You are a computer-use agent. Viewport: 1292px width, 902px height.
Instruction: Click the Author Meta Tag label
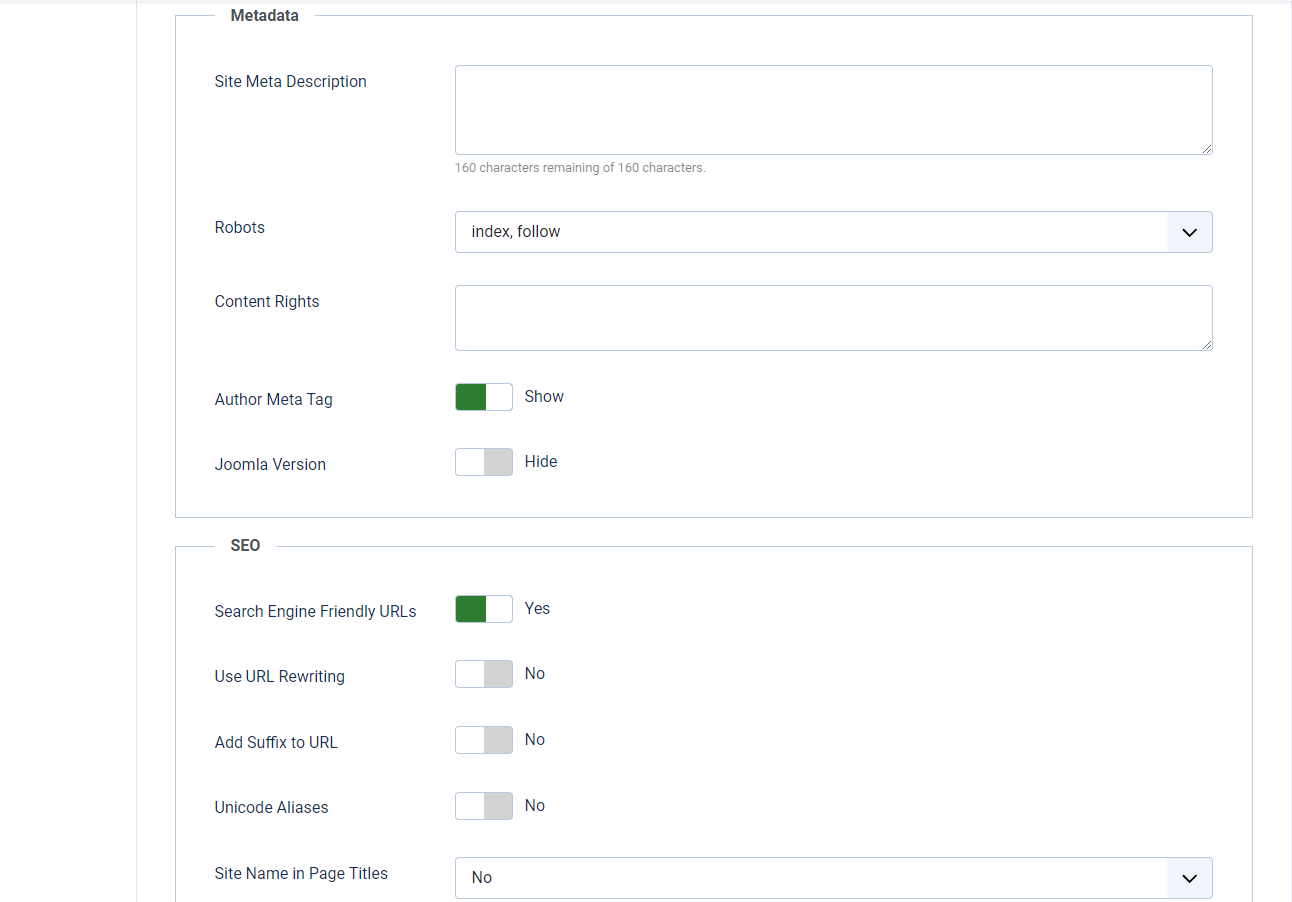pos(273,400)
